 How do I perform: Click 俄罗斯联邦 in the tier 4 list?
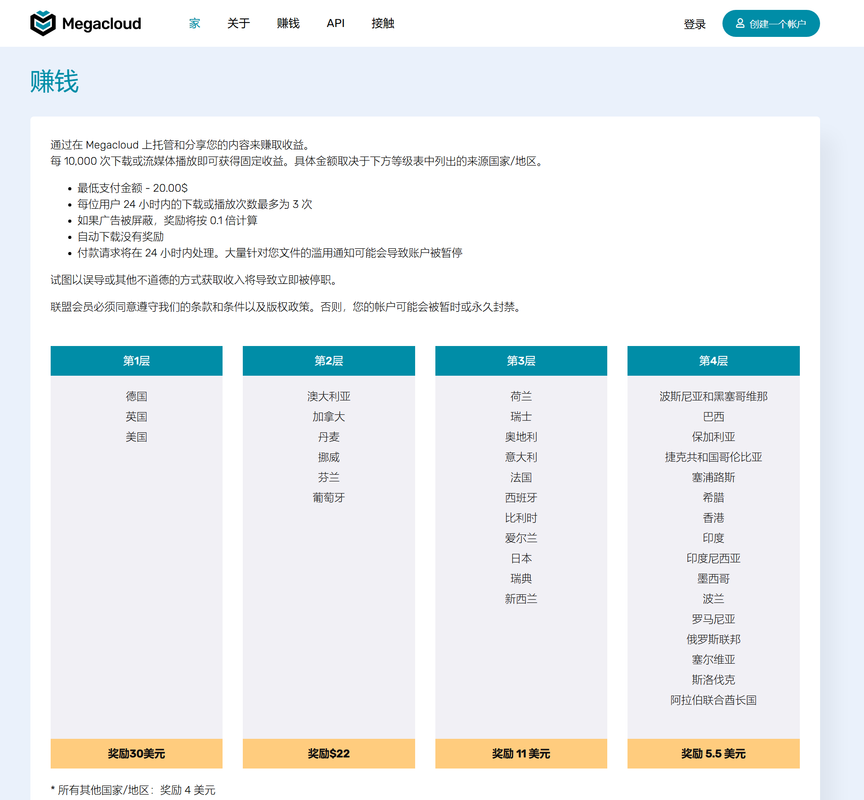(714, 640)
